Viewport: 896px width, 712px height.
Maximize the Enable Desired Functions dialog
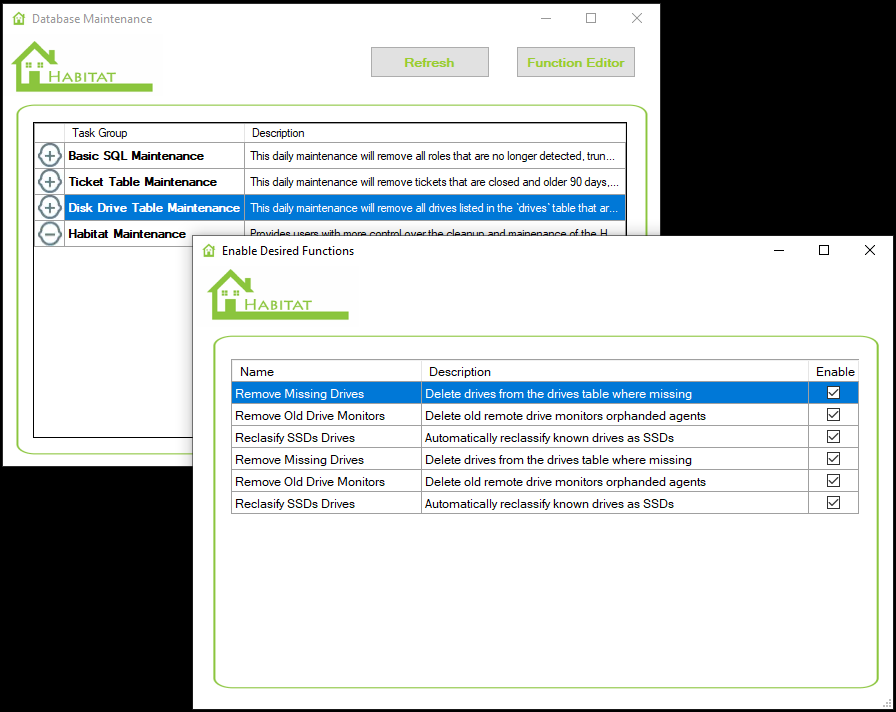(x=824, y=251)
